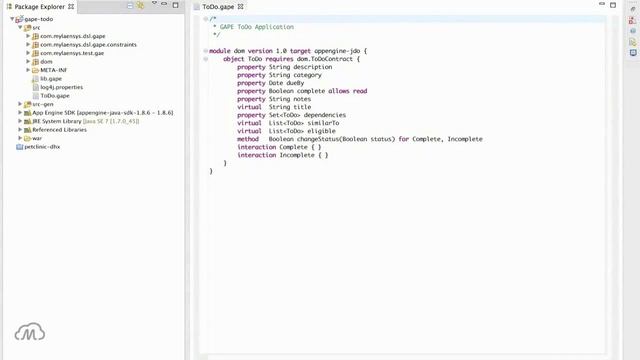Screen dimensions: 640x360
Task: Click the META-INF folder icon
Action: coord(36,71)
